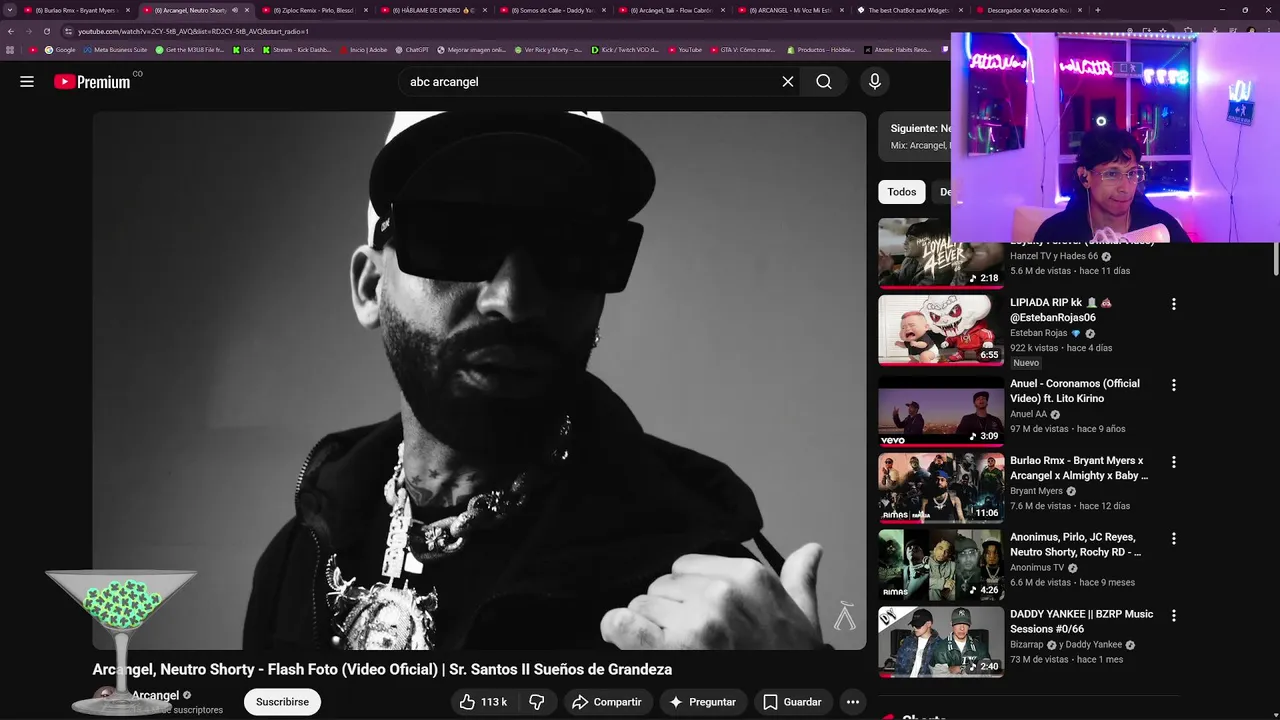The height and width of the screenshot is (720, 1280).
Task: Open the tab search dropdown arrow
Action: point(10,10)
